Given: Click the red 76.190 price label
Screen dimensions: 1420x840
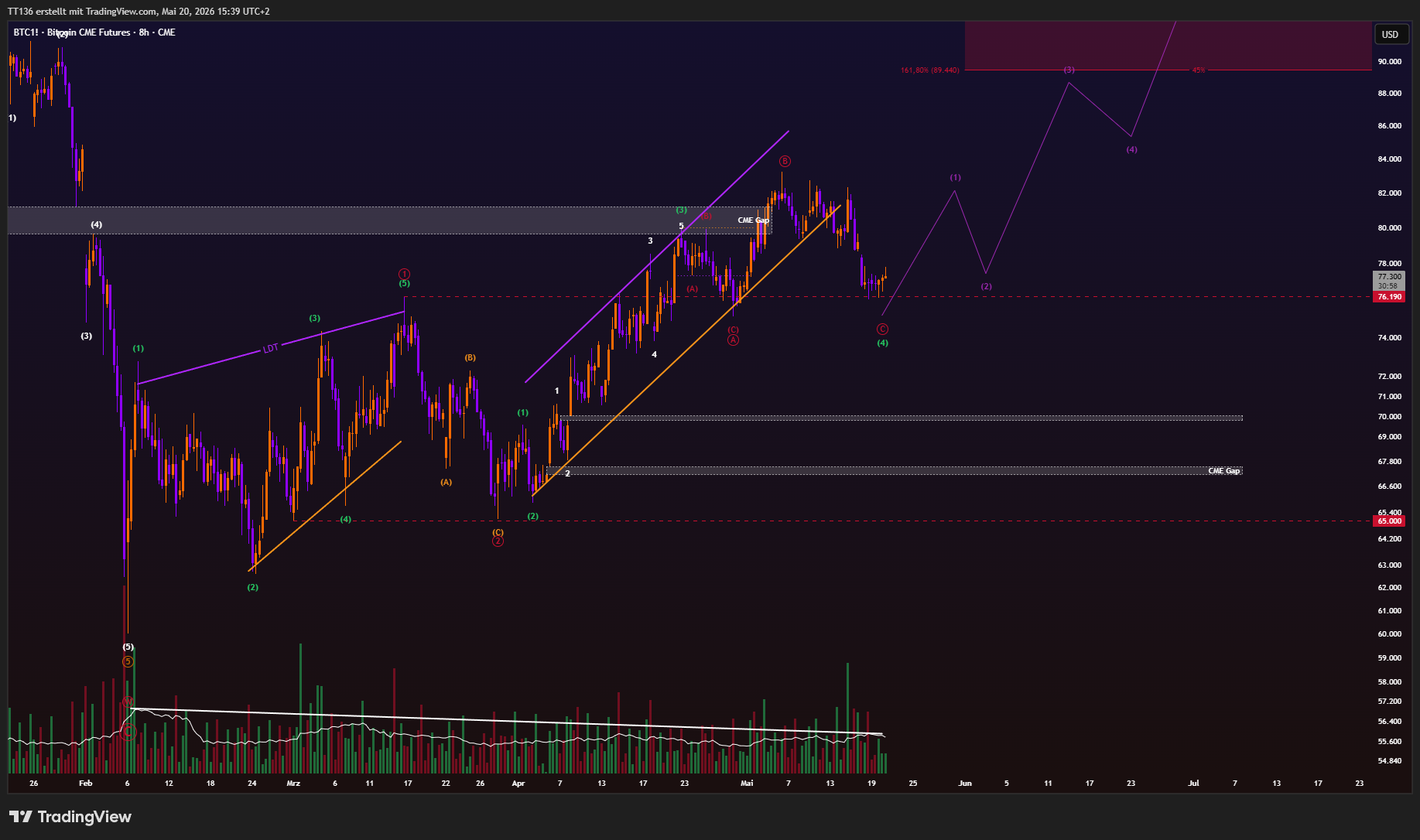Looking at the screenshot, I should pos(1389,297).
